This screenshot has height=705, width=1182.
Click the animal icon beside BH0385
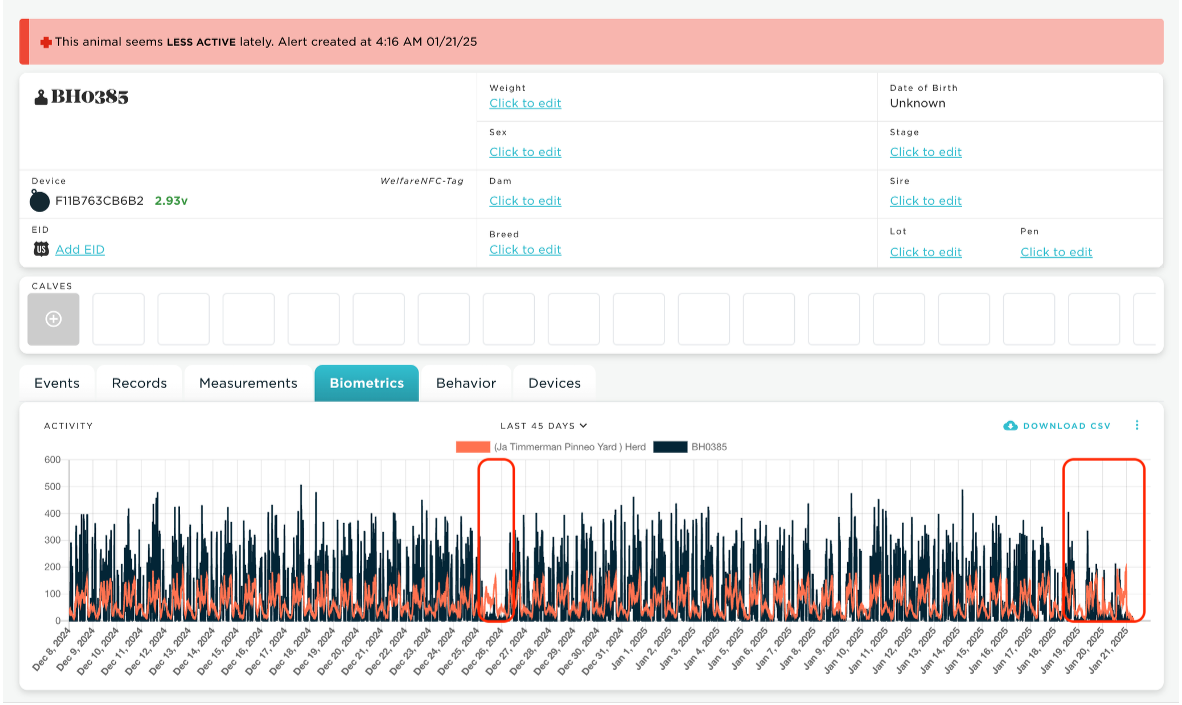(x=41, y=97)
